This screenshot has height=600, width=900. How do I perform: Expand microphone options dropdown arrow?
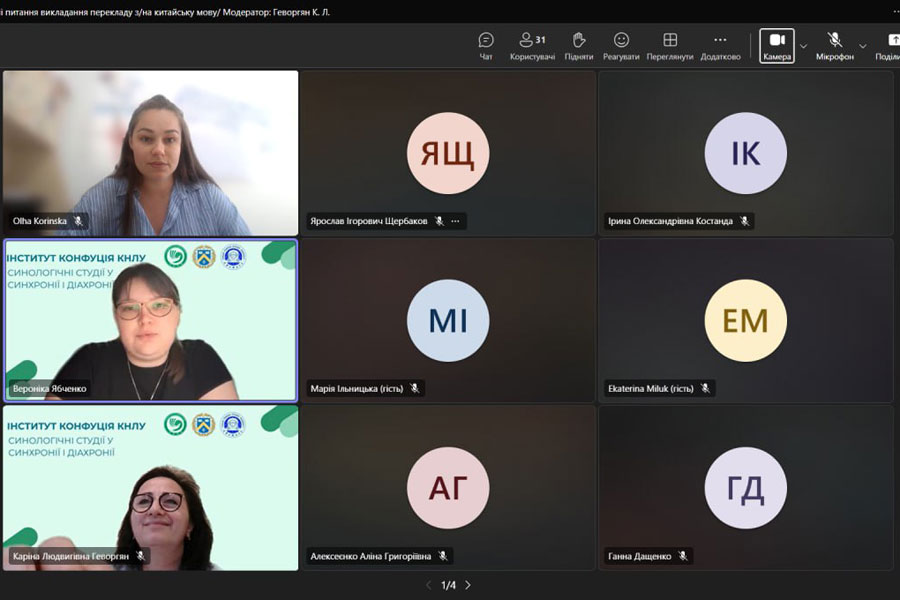pyautogui.click(x=863, y=46)
